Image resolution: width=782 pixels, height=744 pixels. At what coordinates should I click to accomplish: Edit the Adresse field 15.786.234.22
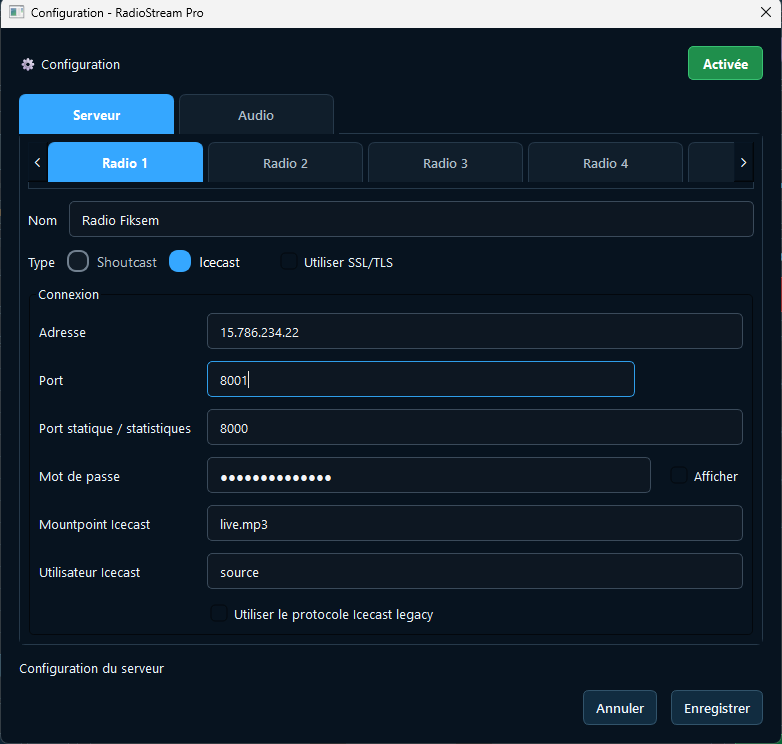[x=475, y=331]
